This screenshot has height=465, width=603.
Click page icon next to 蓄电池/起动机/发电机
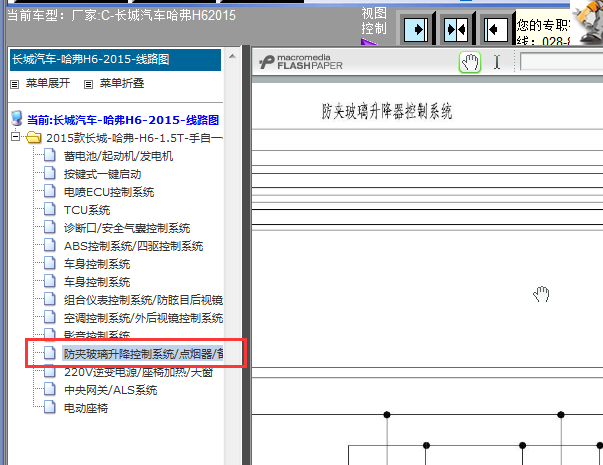click(50, 155)
